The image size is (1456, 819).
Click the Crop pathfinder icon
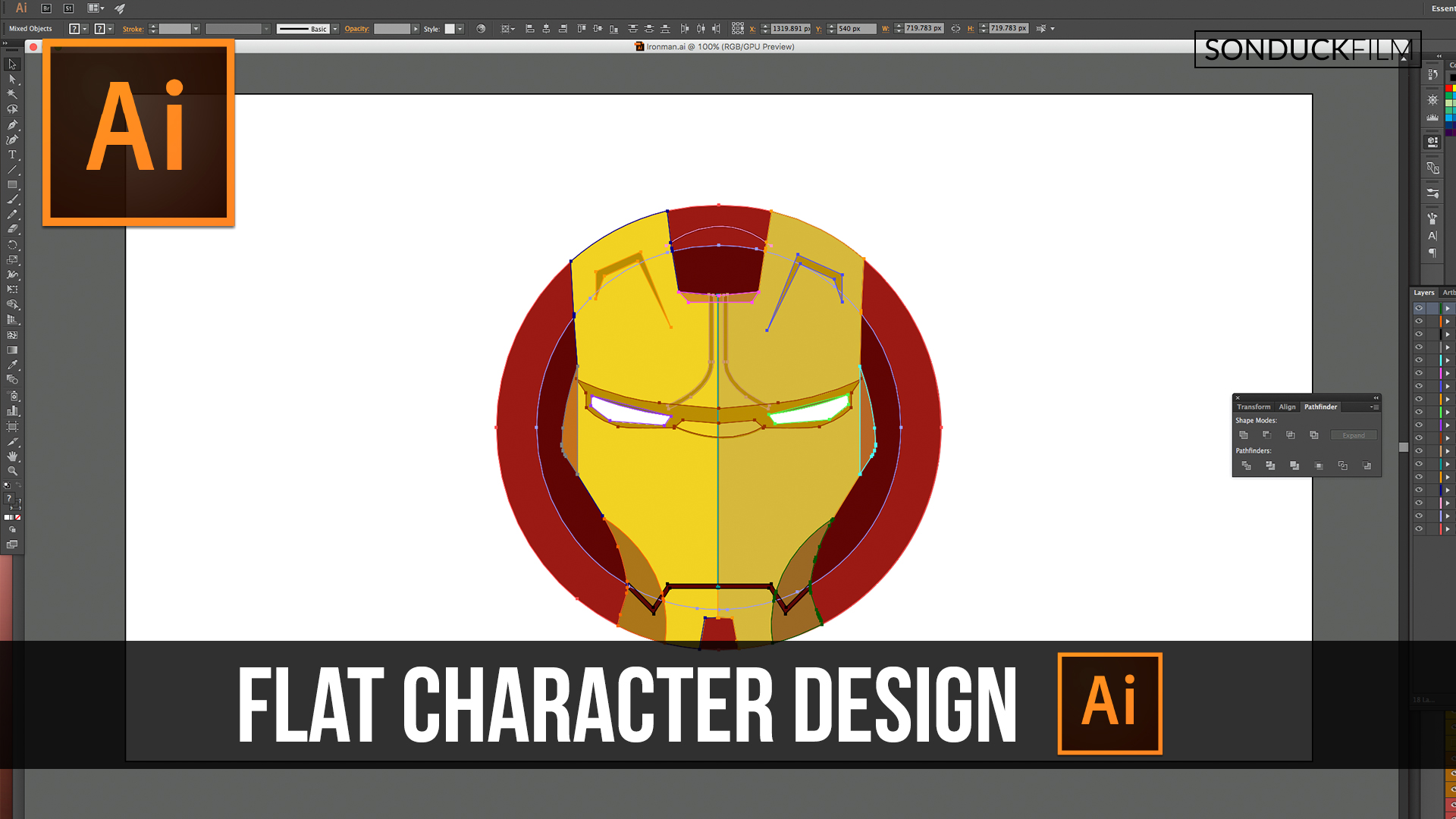pyautogui.click(x=1319, y=466)
